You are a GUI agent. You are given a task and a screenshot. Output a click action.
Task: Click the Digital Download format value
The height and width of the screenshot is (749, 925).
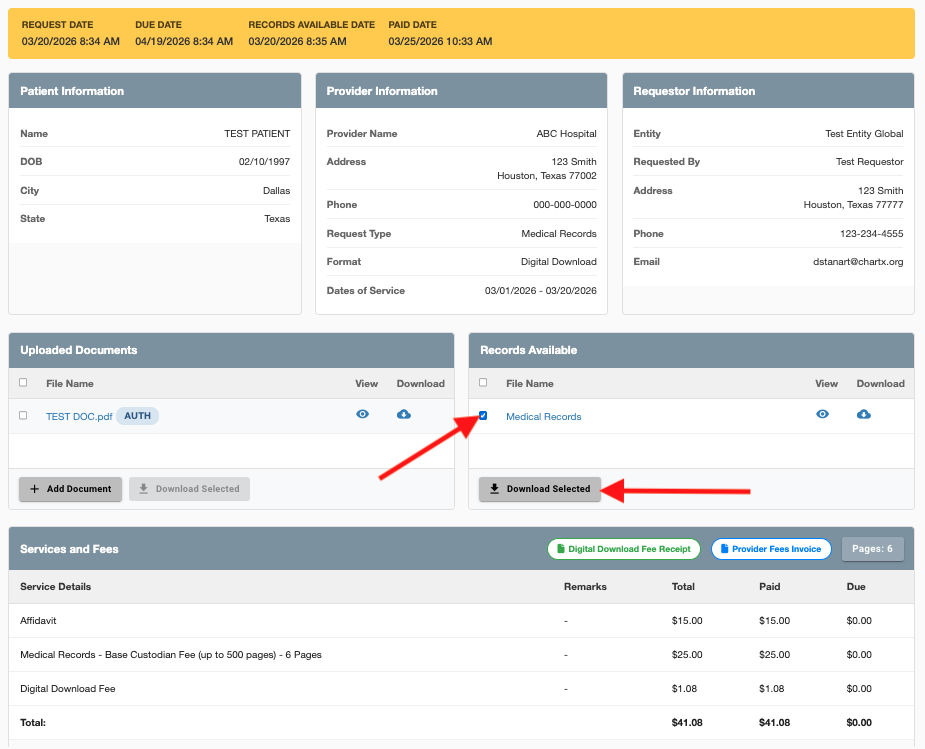pyautogui.click(x=559, y=262)
